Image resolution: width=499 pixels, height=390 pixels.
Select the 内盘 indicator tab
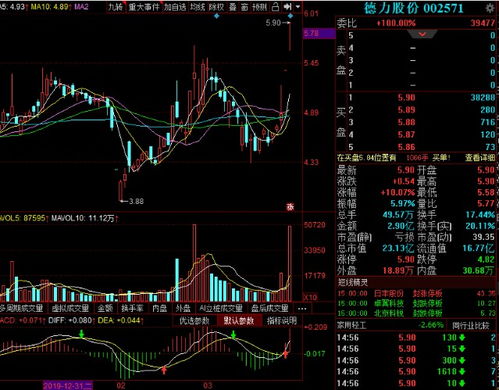(159, 308)
